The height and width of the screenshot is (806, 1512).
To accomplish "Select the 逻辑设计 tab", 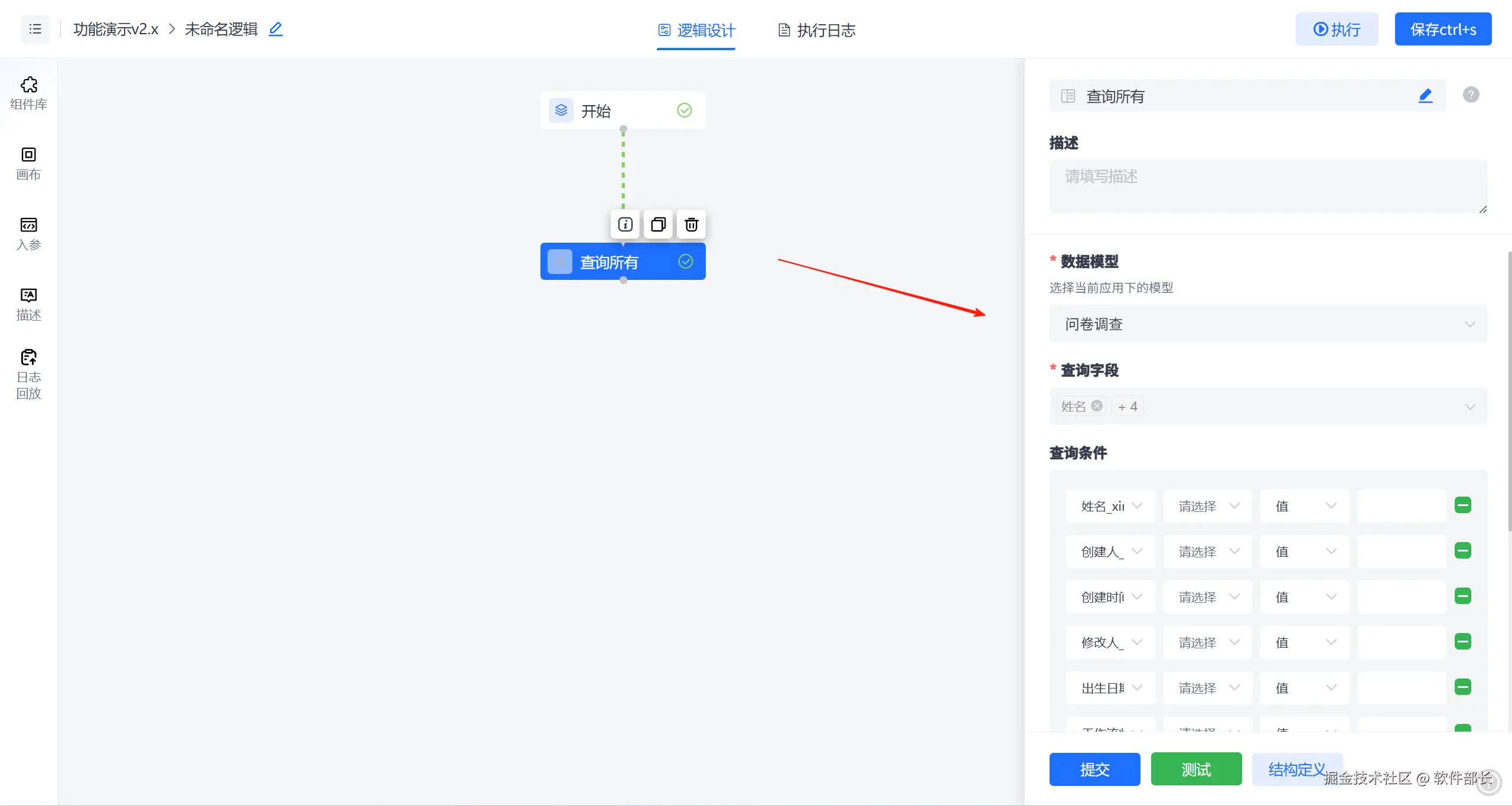I will click(696, 30).
